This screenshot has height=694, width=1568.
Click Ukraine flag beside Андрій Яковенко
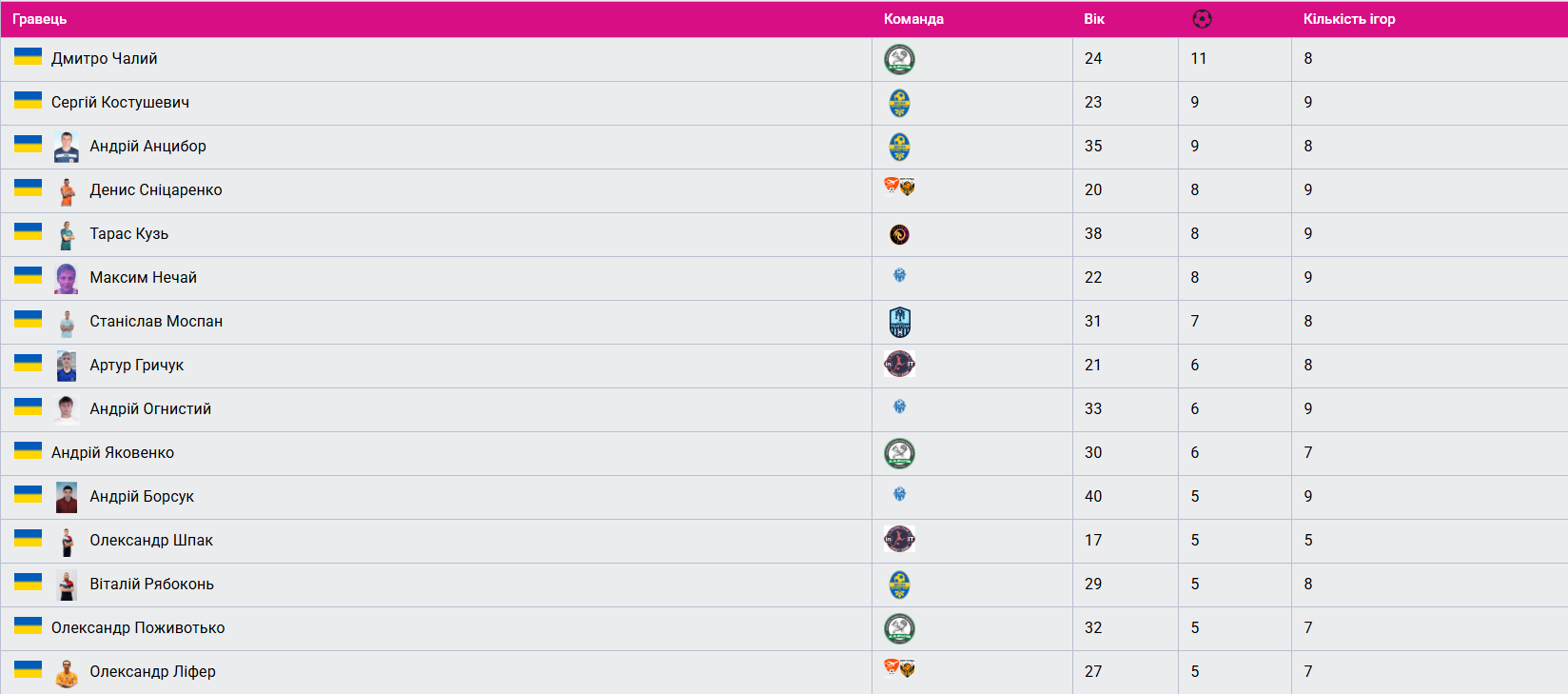coord(28,450)
